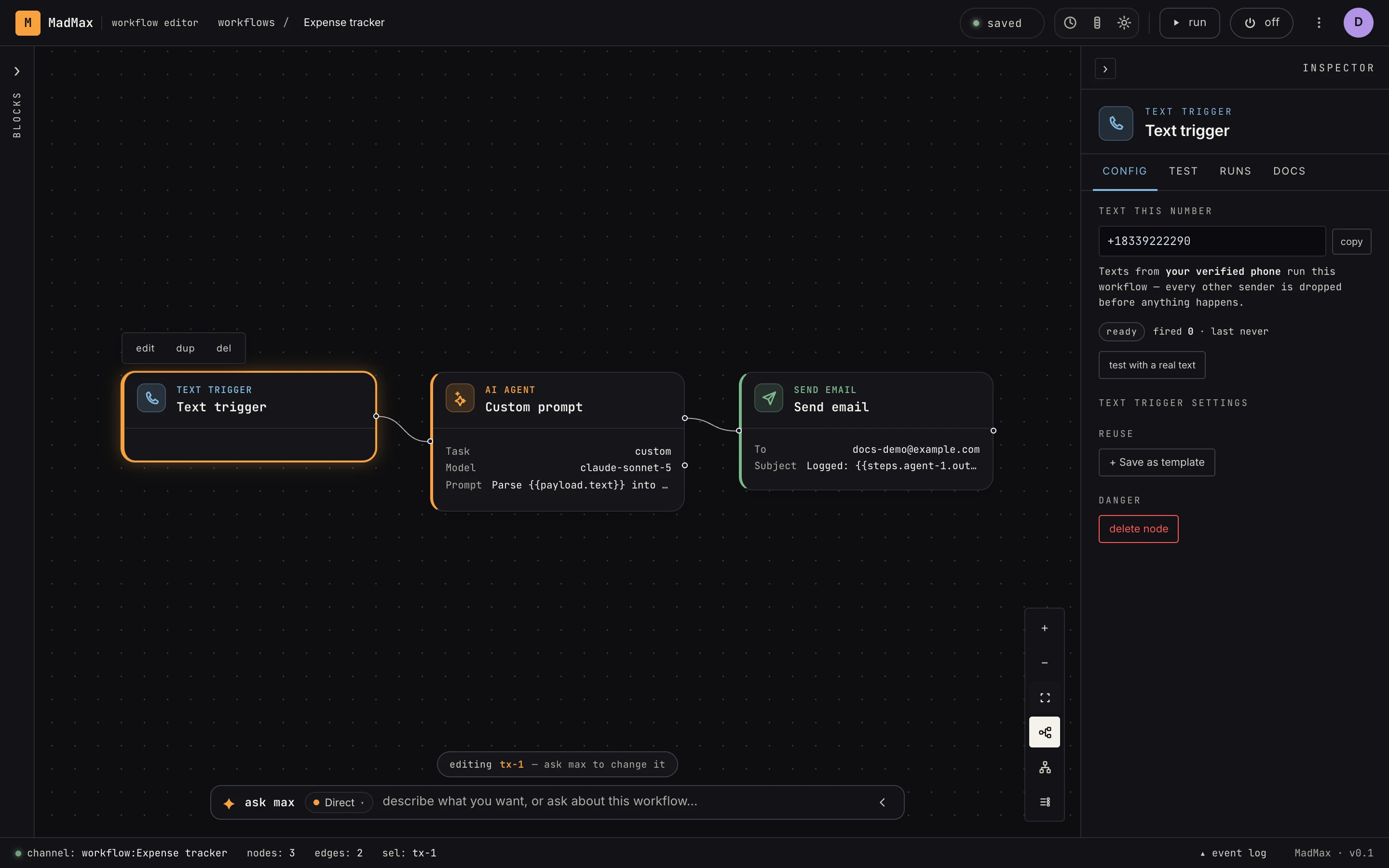Click channel workflow:Expense tracker status entry
1389x868 pixels.
click(121, 853)
